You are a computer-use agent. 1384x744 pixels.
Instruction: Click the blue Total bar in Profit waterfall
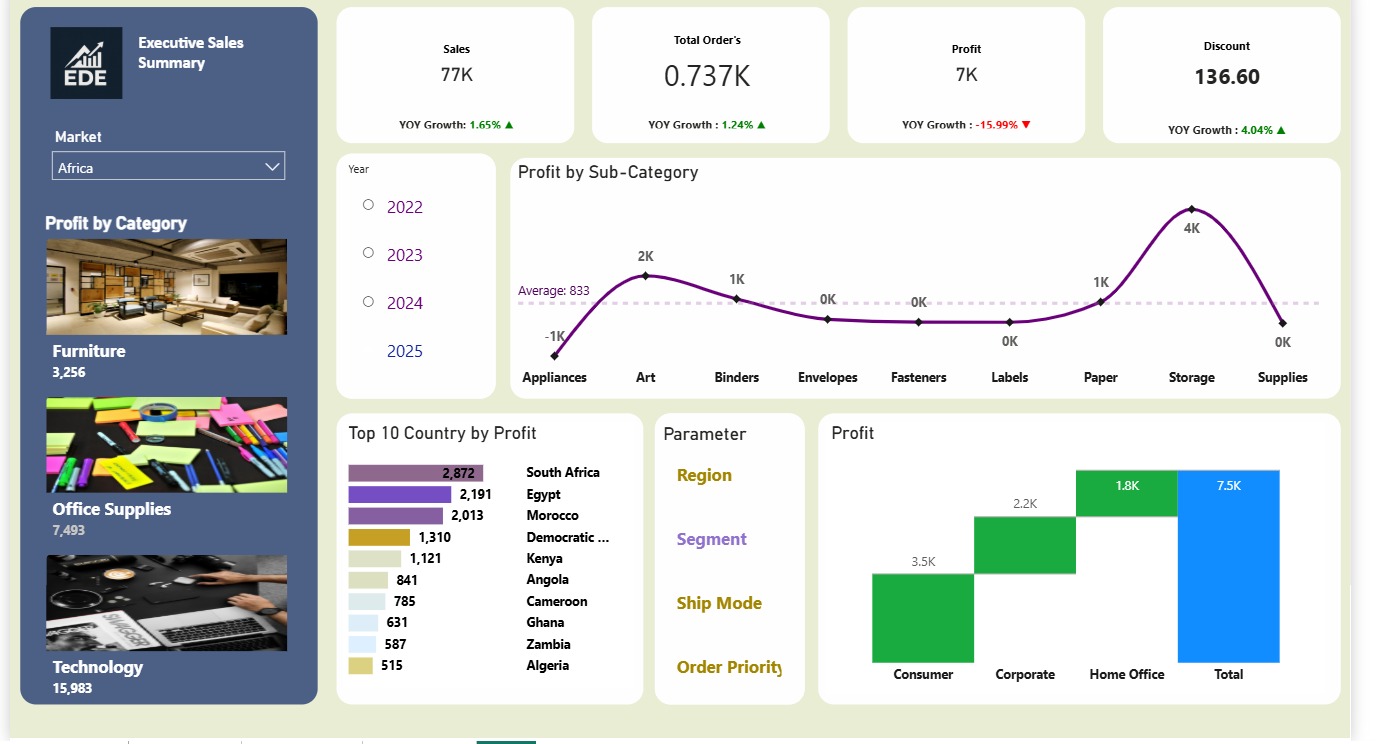[1228, 566]
